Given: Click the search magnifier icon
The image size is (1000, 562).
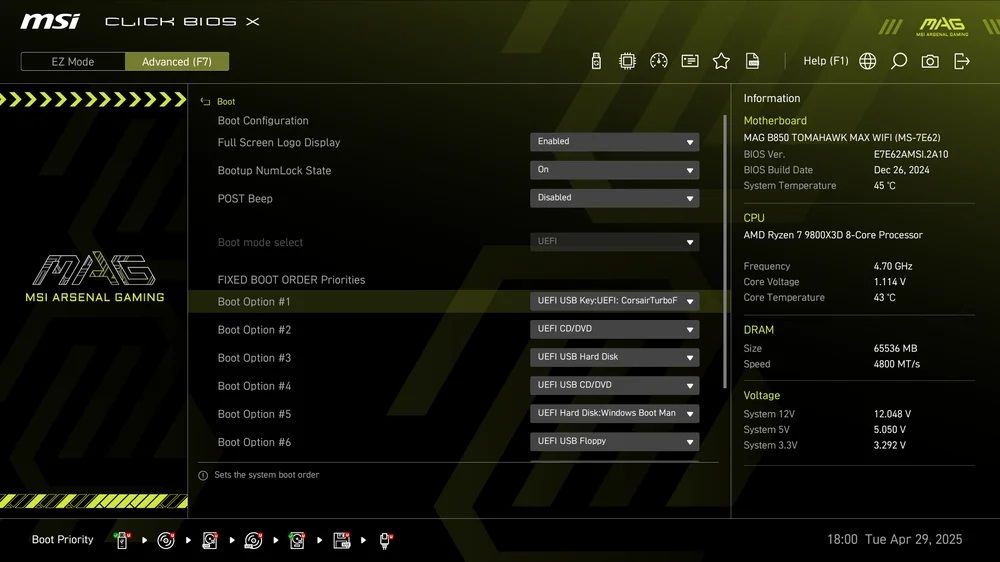Looking at the screenshot, I should [899, 61].
